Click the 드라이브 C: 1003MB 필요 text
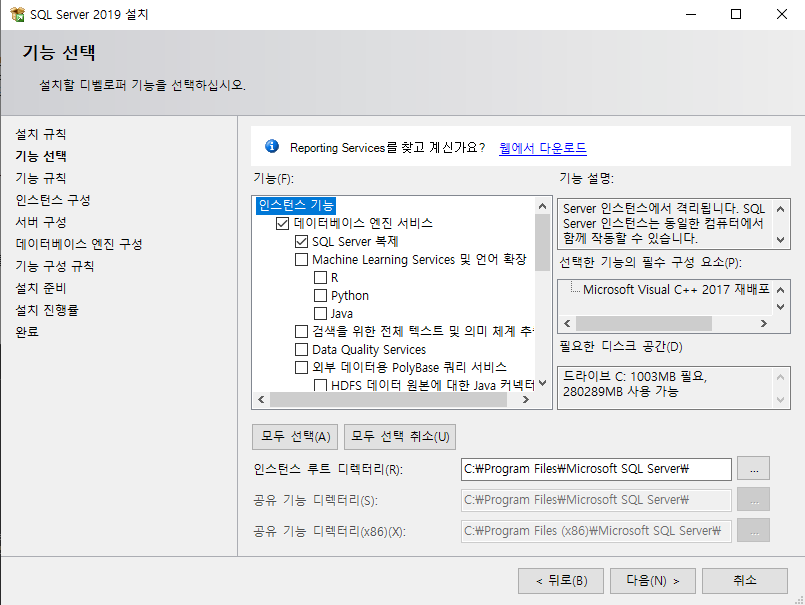This screenshot has width=805, height=605. (x=635, y=376)
